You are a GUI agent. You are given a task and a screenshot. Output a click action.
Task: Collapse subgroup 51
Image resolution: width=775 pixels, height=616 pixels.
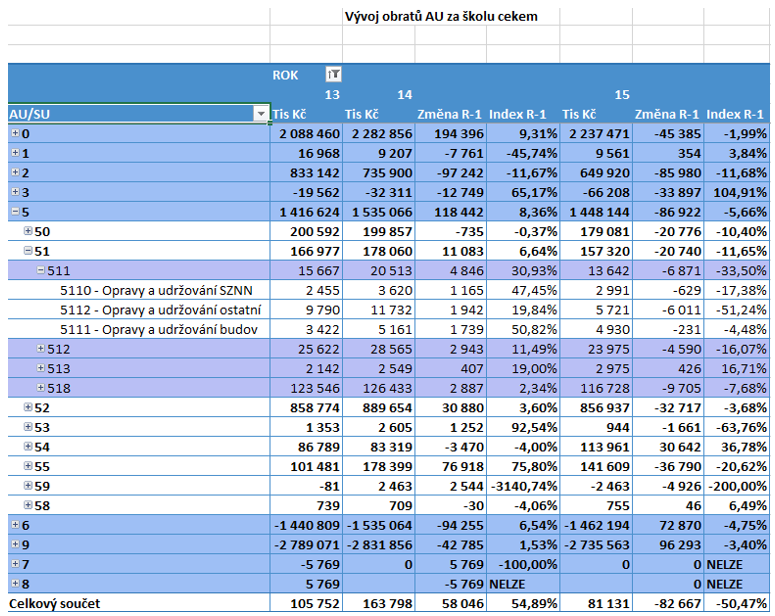pyautogui.click(x=28, y=251)
